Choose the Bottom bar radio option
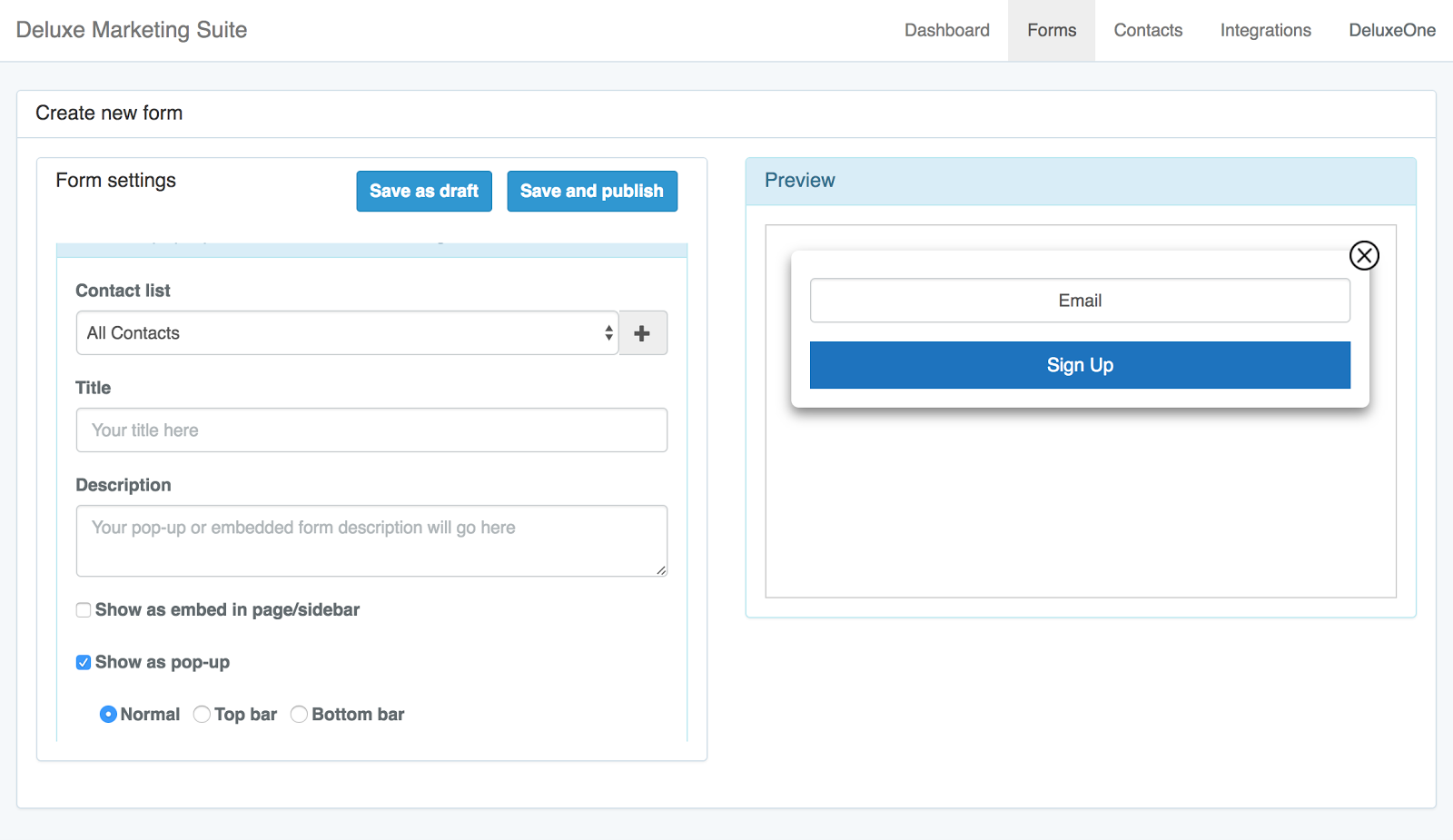 299,715
